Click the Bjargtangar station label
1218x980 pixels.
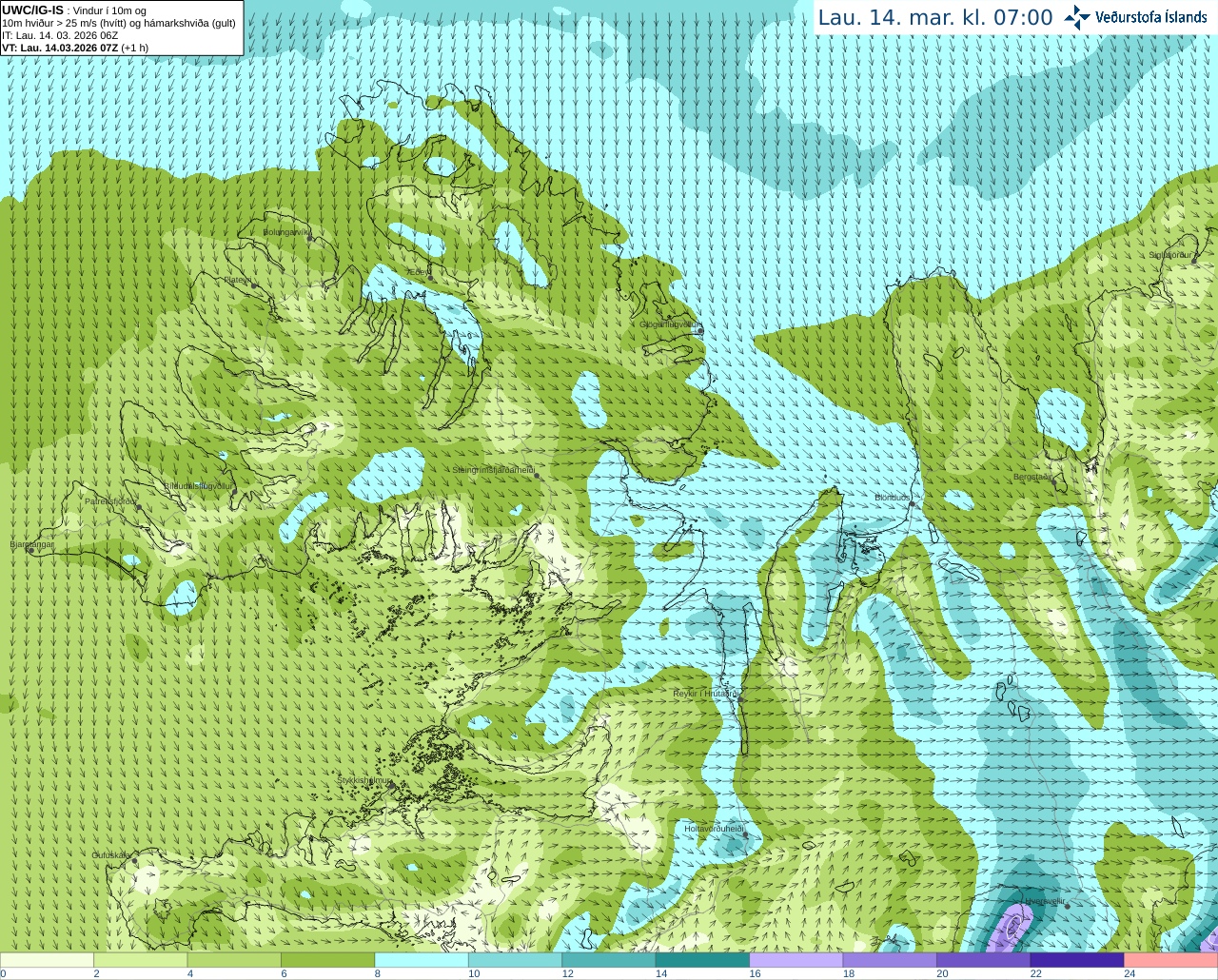[31, 544]
